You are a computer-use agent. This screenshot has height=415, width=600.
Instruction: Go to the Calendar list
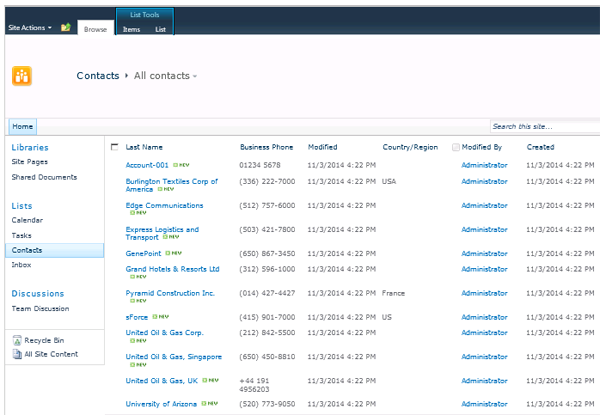point(27,220)
